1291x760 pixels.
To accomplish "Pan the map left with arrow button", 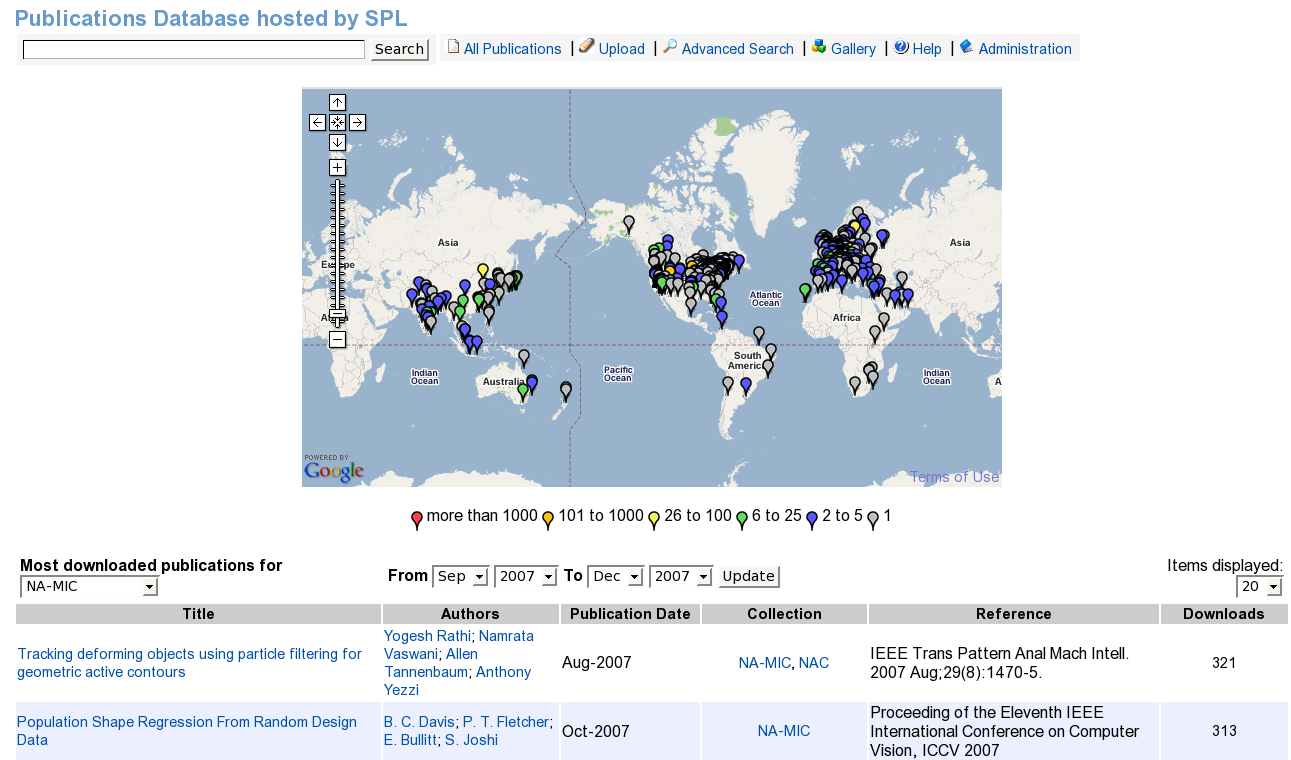I will pos(317,122).
